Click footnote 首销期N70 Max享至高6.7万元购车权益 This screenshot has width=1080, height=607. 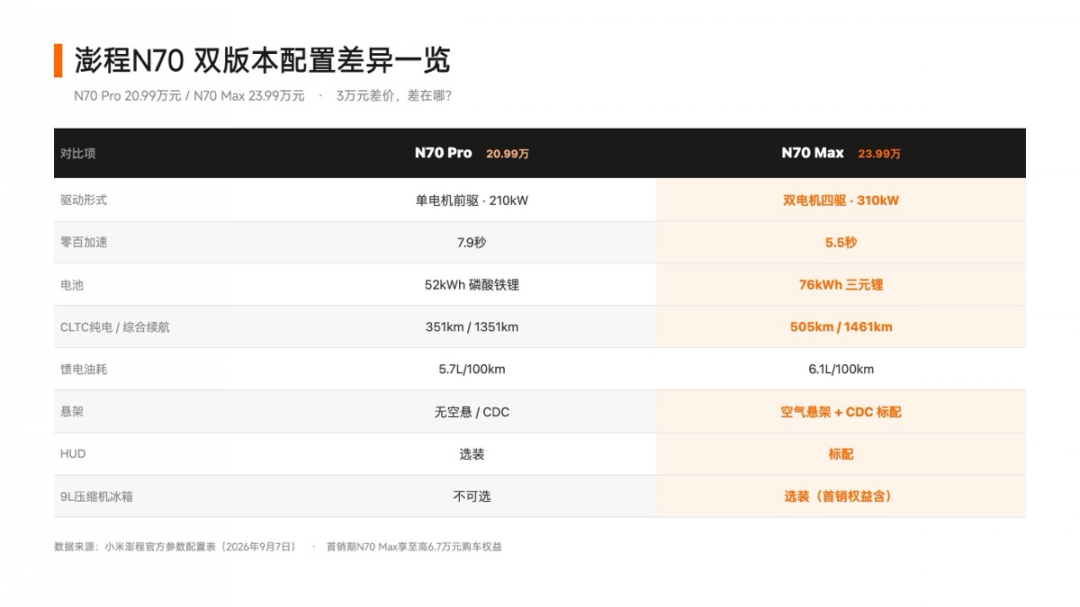tap(414, 546)
